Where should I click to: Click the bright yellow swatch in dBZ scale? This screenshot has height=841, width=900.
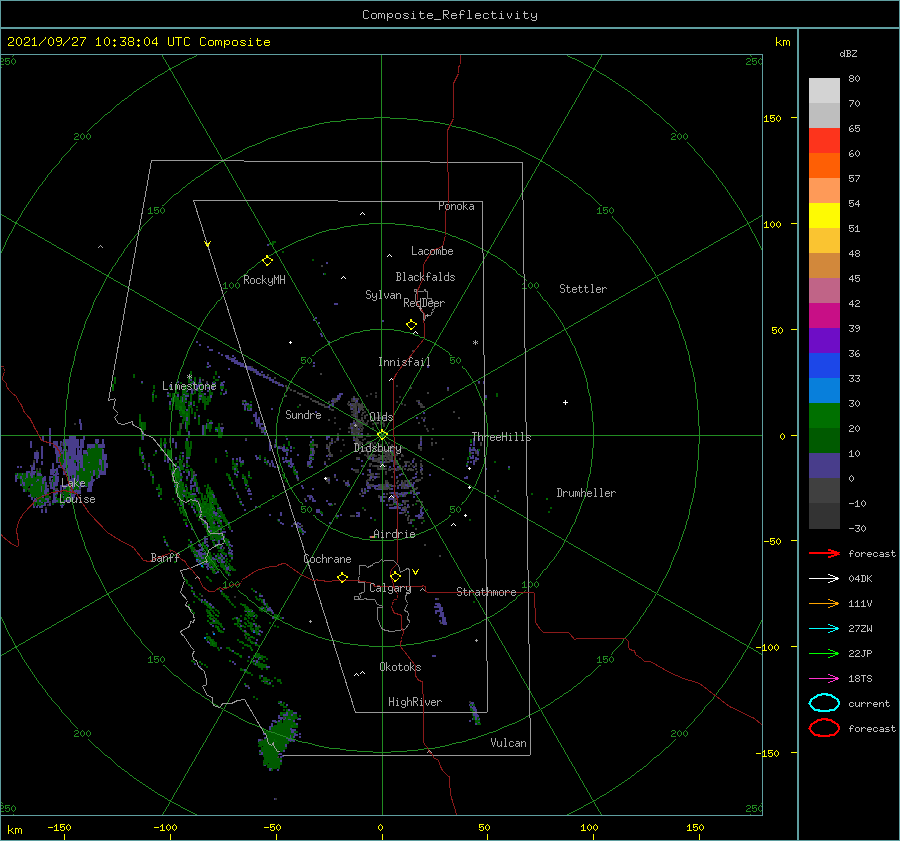tap(824, 216)
